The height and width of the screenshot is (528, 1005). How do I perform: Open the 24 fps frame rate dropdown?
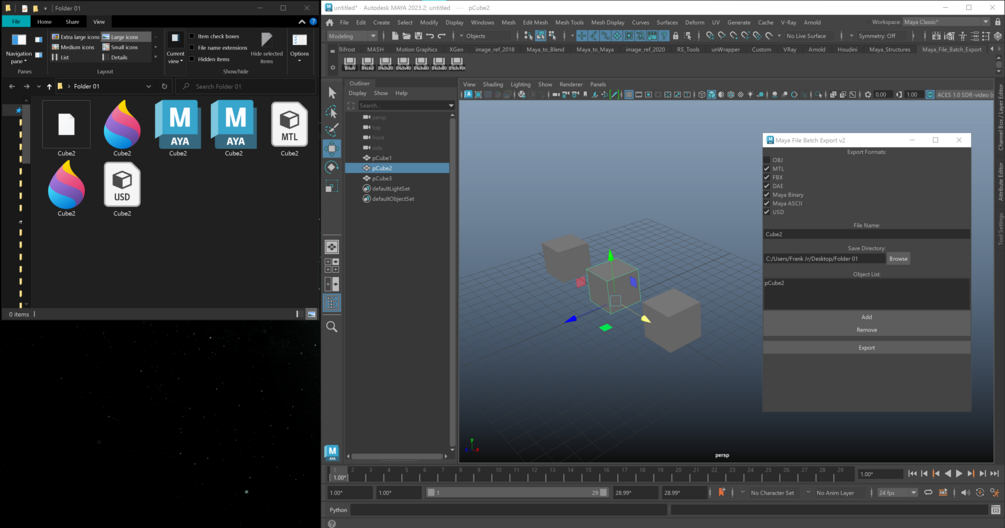[x=897, y=493]
